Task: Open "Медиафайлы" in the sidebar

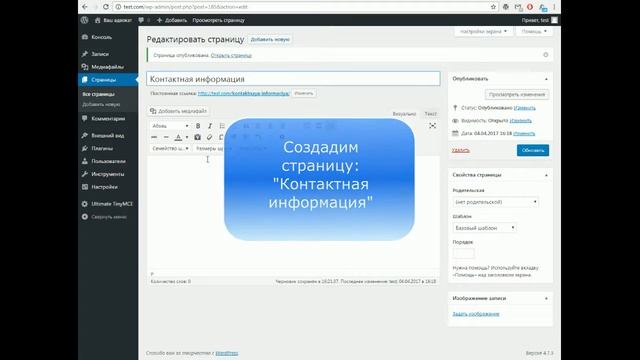Action: coord(108,67)
